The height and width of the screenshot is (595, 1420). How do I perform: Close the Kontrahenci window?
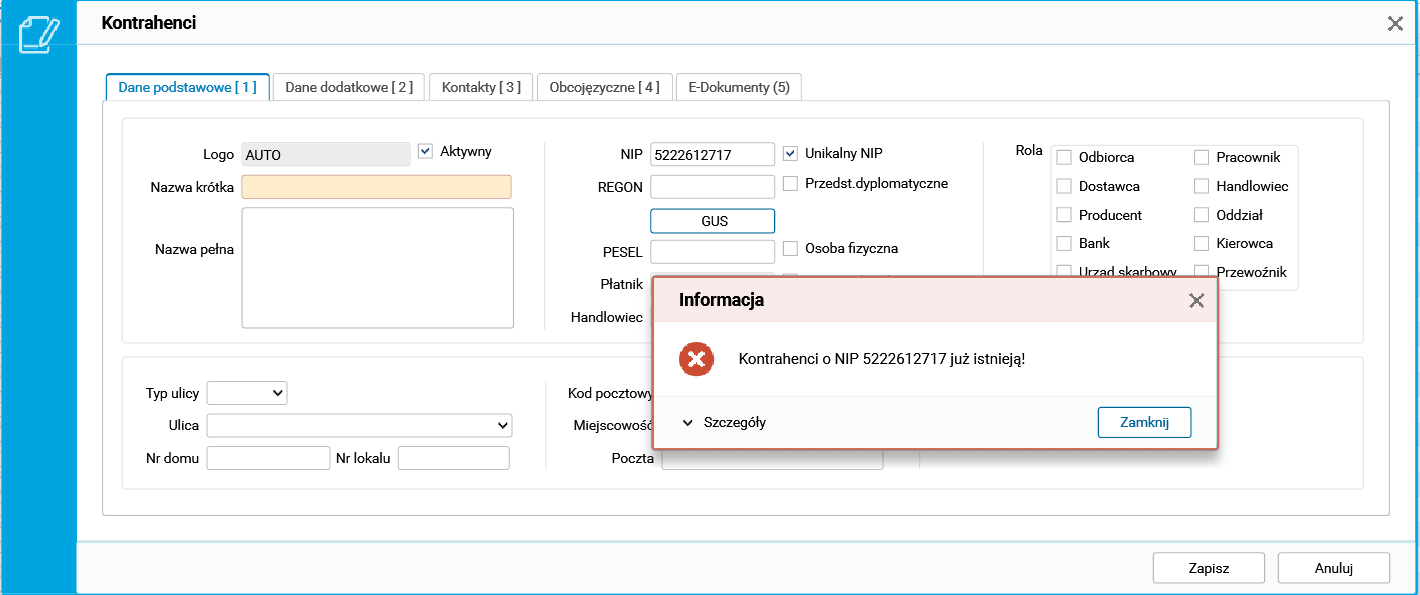(x=1395, y=24)
